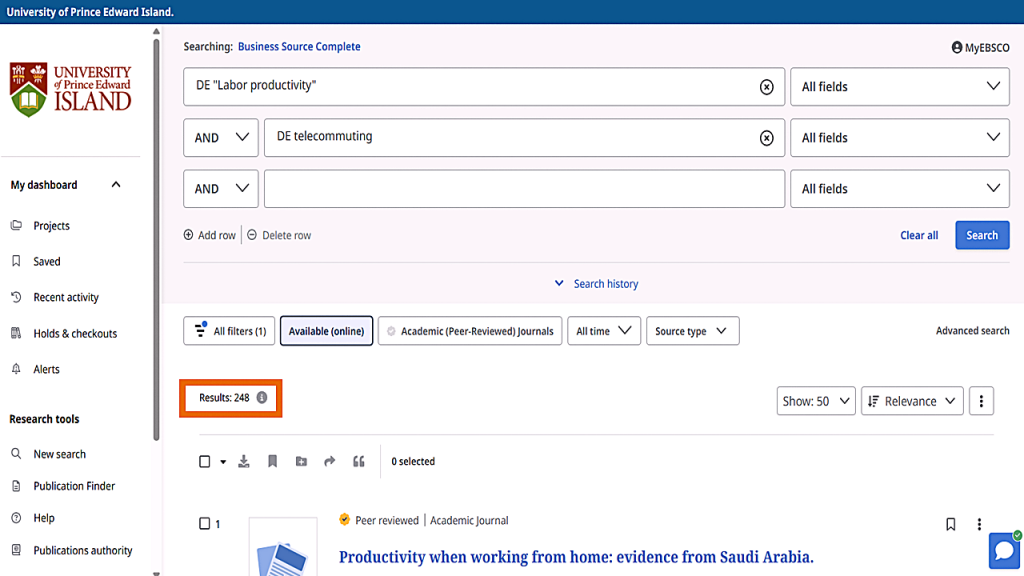1024x576 pixels.
Task: Open the Show: 50 results dropdown
Action: [816, 401]
